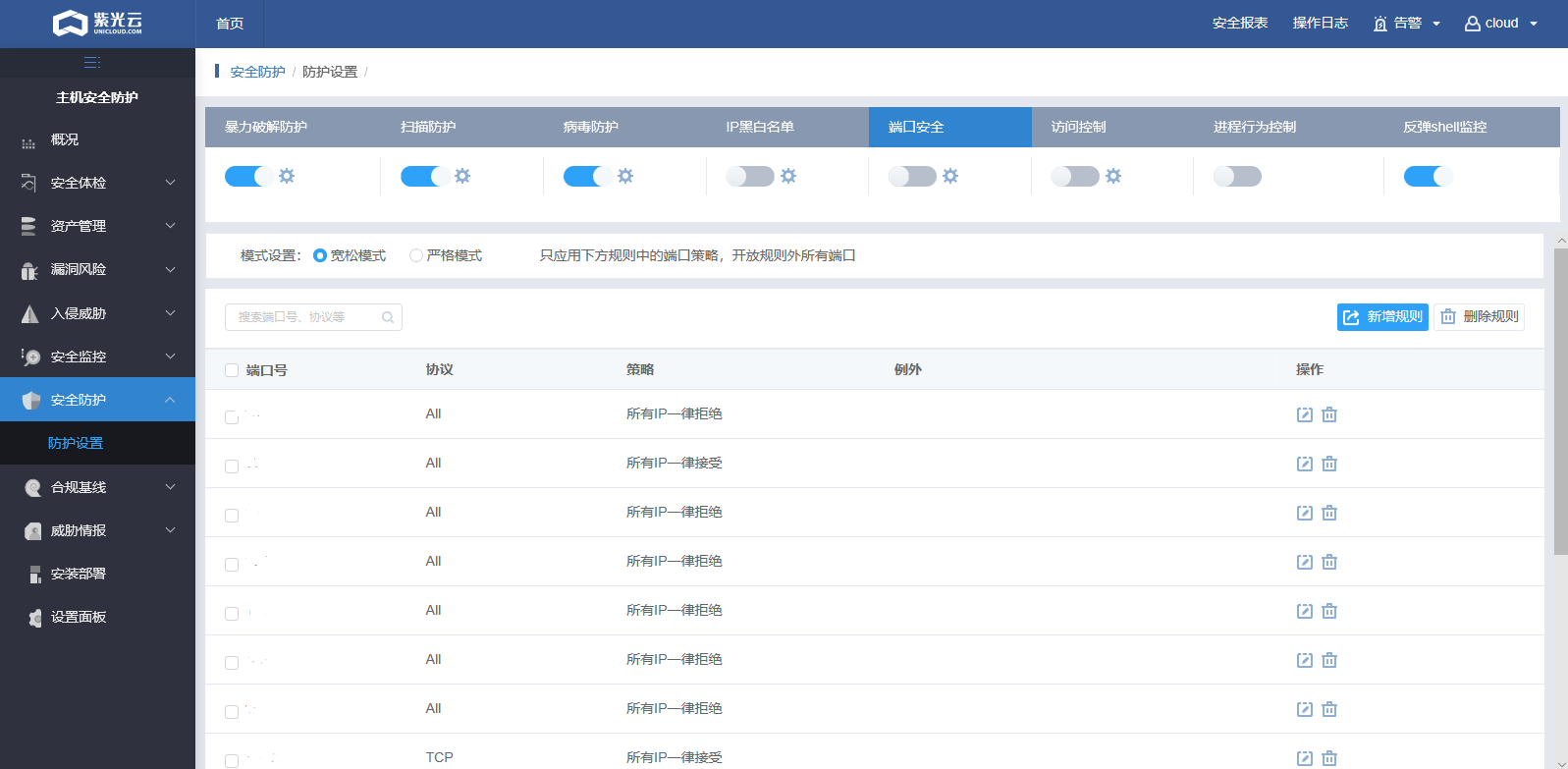1568x769 pixels.
Task: Click the 安装部署 sidebar icon
Action: 34,574
